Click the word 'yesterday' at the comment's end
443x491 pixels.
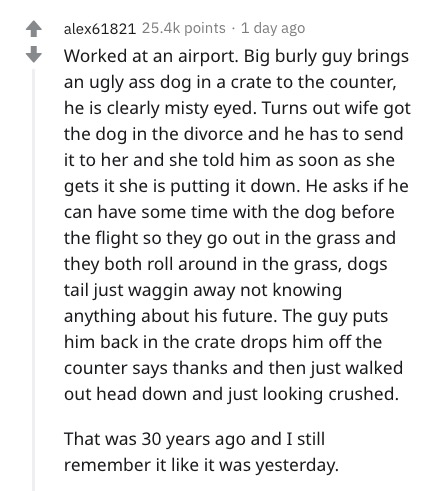tap(297, 465)
